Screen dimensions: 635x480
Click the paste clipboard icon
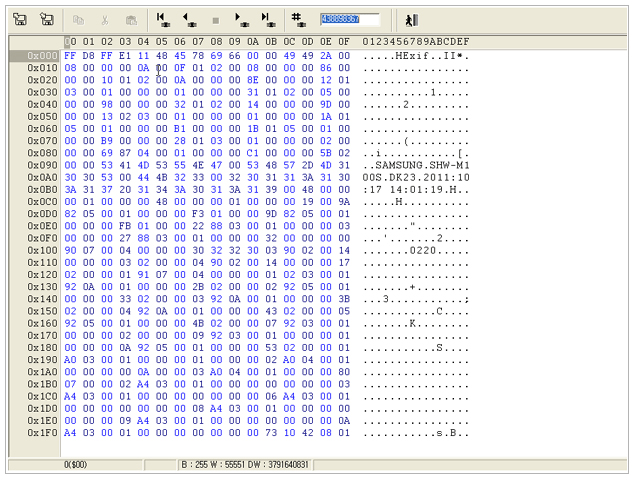[x=131, y=19]
